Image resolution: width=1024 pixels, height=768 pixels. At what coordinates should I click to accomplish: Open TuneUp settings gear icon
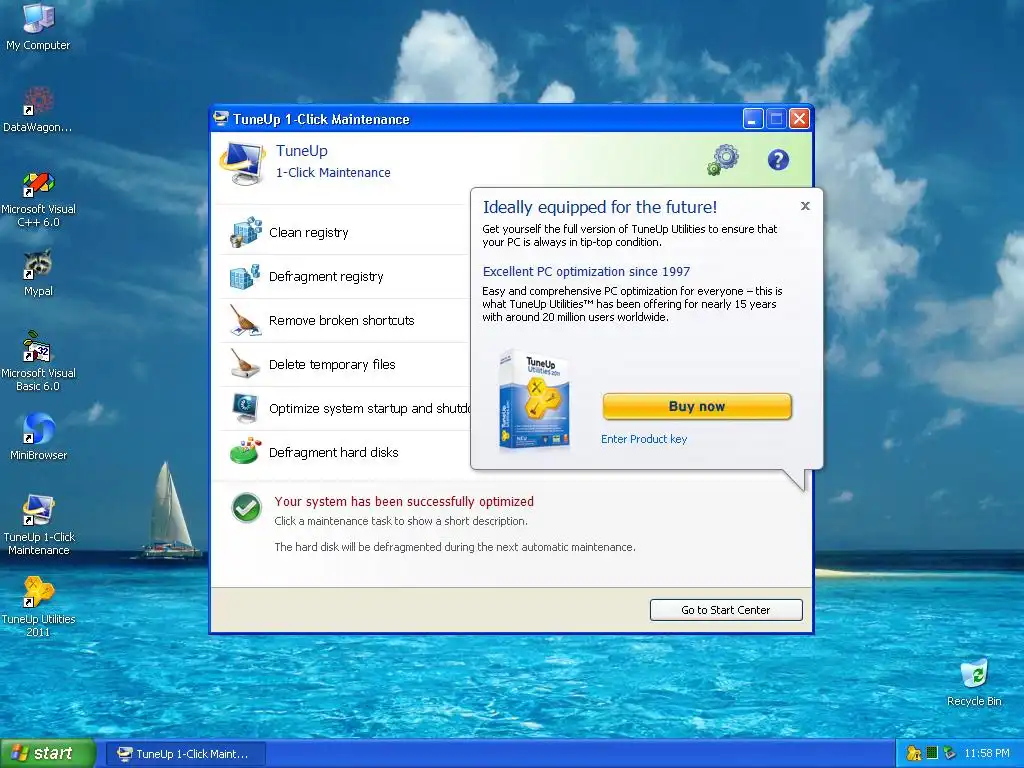[724, 160]
